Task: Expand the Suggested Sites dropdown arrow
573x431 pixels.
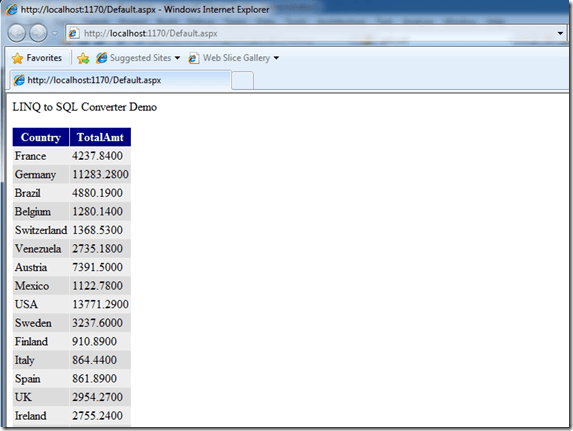Action: point(177,58)
